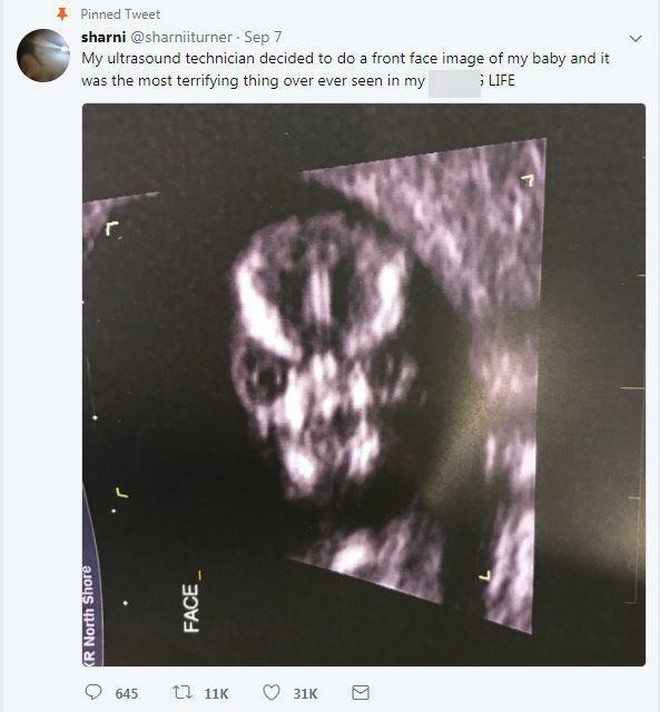This screenshot has width=660, height=712.
Task: Click the blurred censored word in tweet
Action: pos(455,84)
